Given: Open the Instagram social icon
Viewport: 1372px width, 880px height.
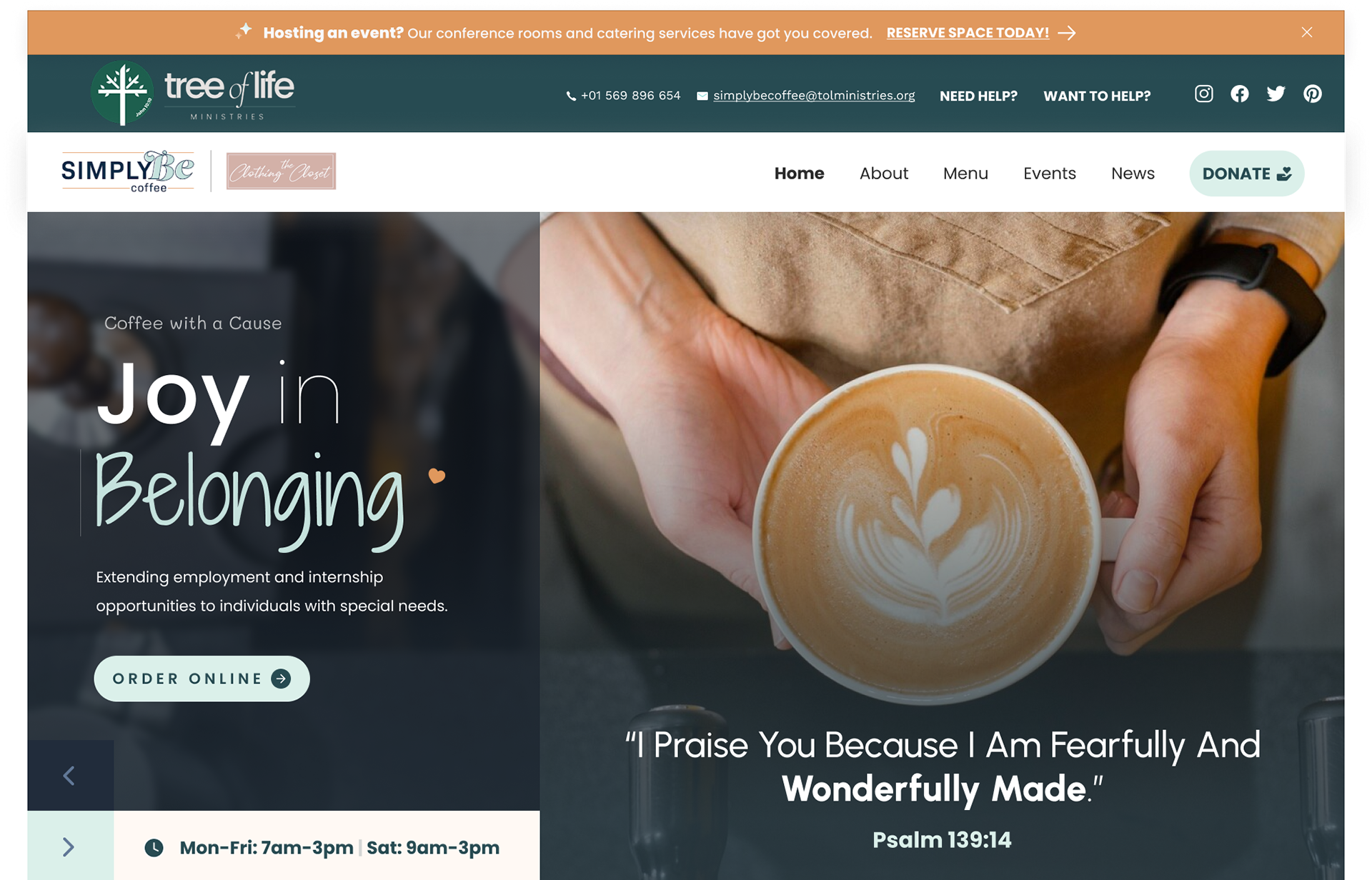Looking at the screenshot, I should (1203, 94).
